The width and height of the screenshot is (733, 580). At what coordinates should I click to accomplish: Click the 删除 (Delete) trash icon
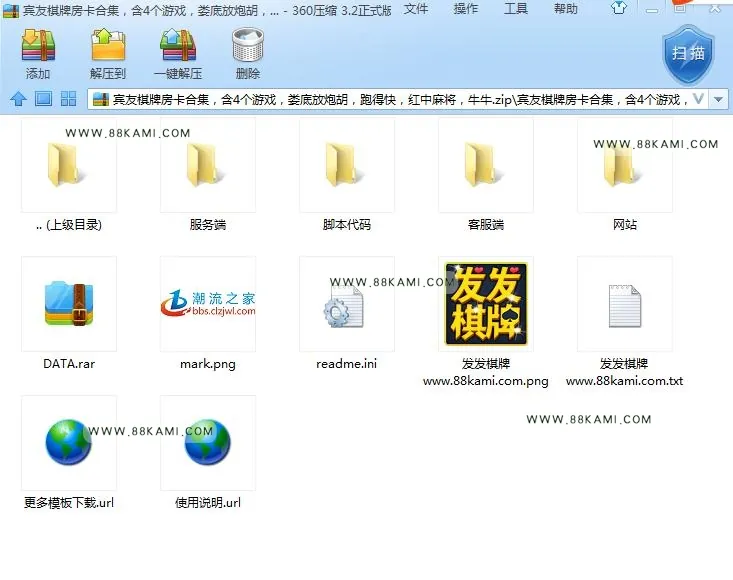[x=248, y=45]
